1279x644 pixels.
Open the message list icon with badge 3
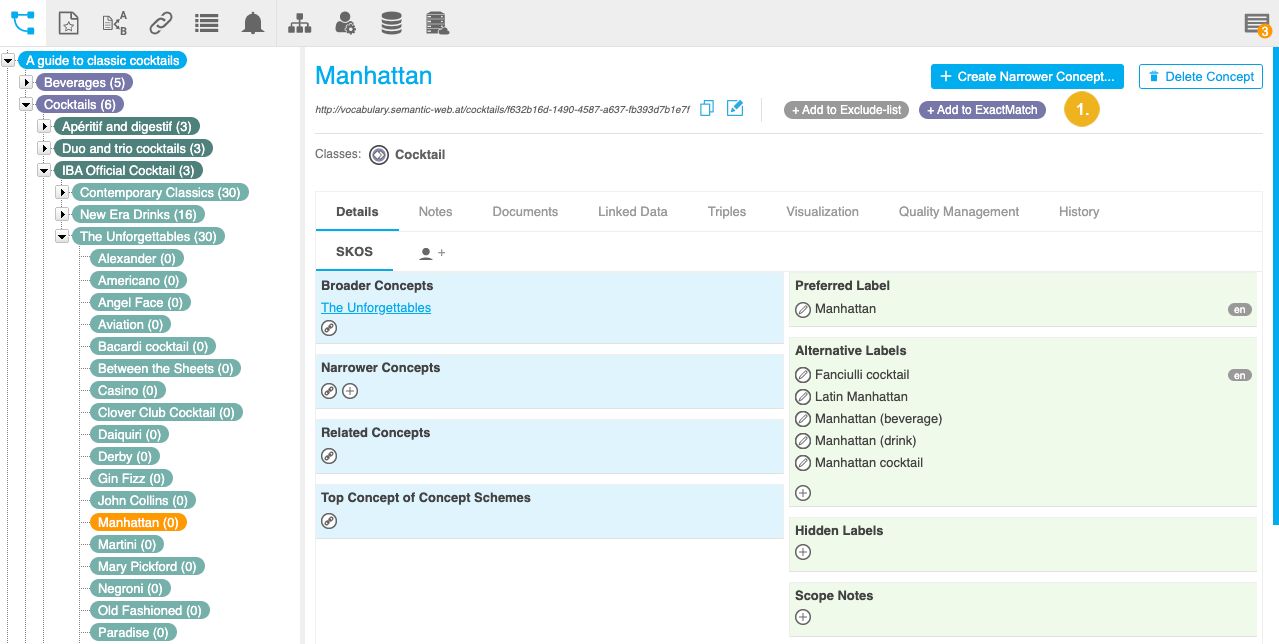pos(1256,24)
